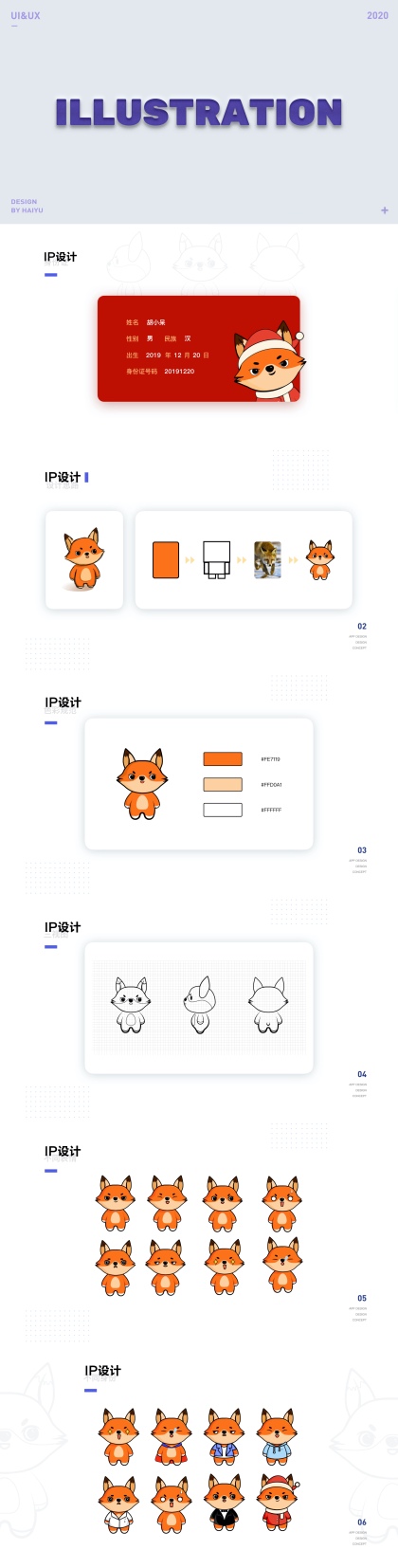
Task: Select the black outline block figure
Action: click(217, 559)
